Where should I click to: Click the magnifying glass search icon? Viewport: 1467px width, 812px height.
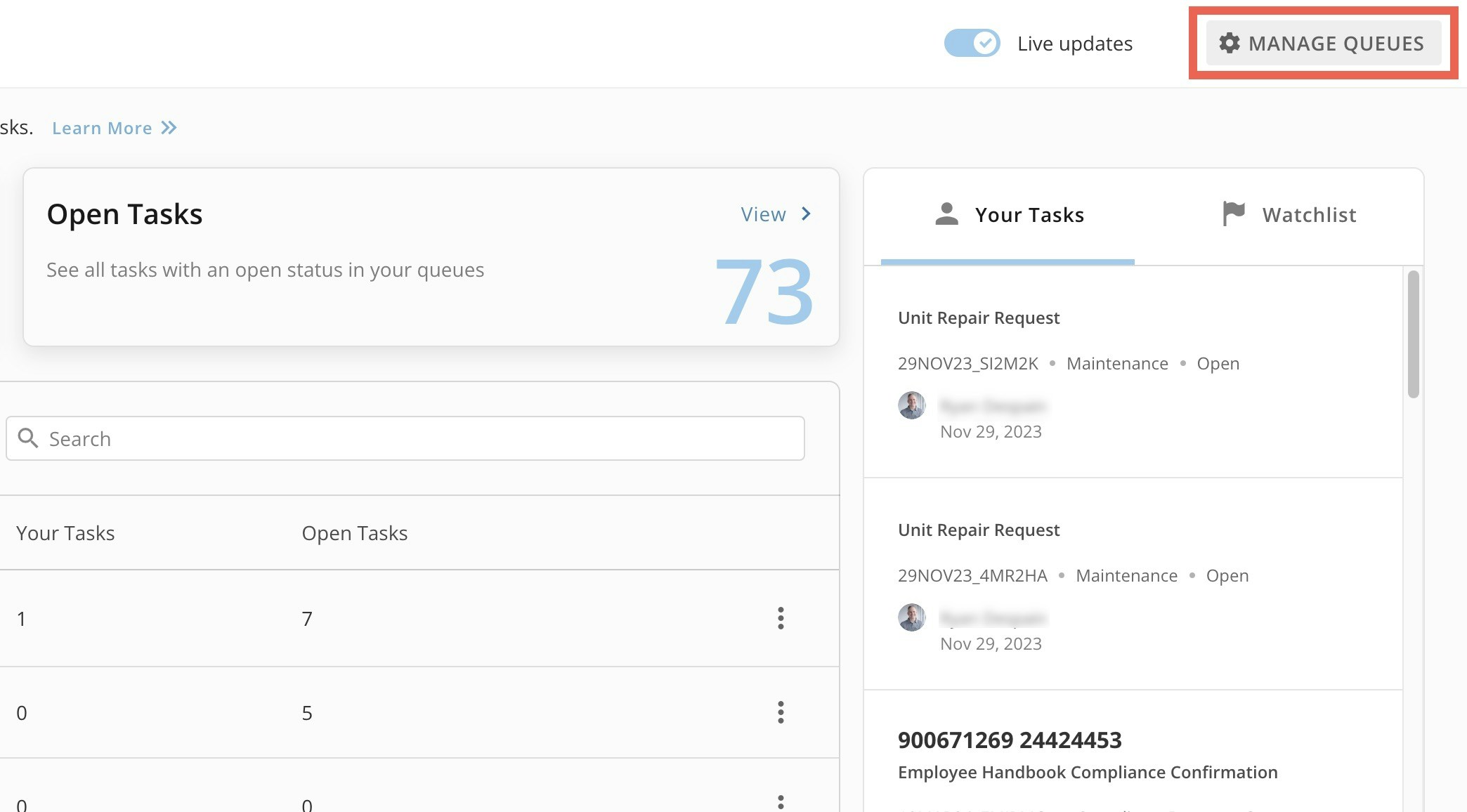(27, 438)
